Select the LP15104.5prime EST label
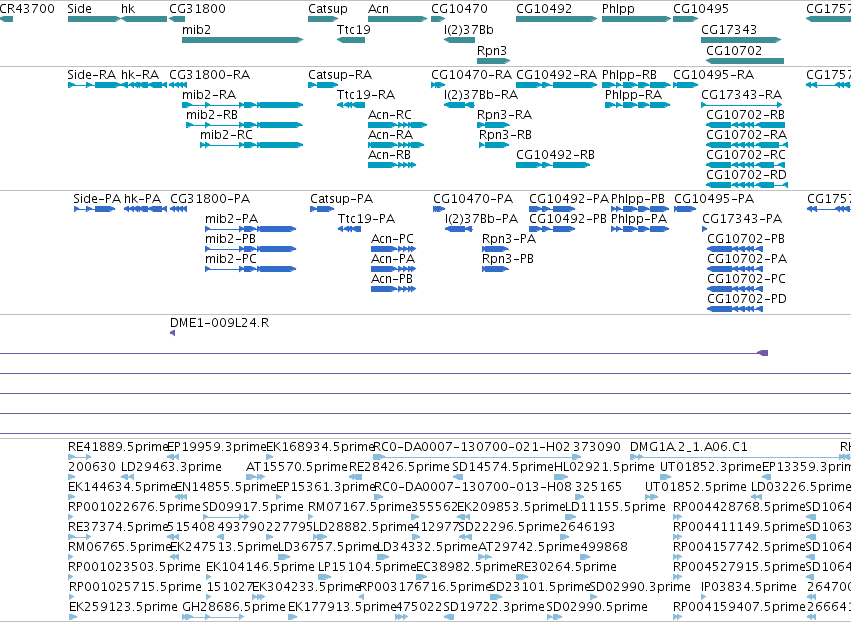The image size is (851, 622). point(367,567)
